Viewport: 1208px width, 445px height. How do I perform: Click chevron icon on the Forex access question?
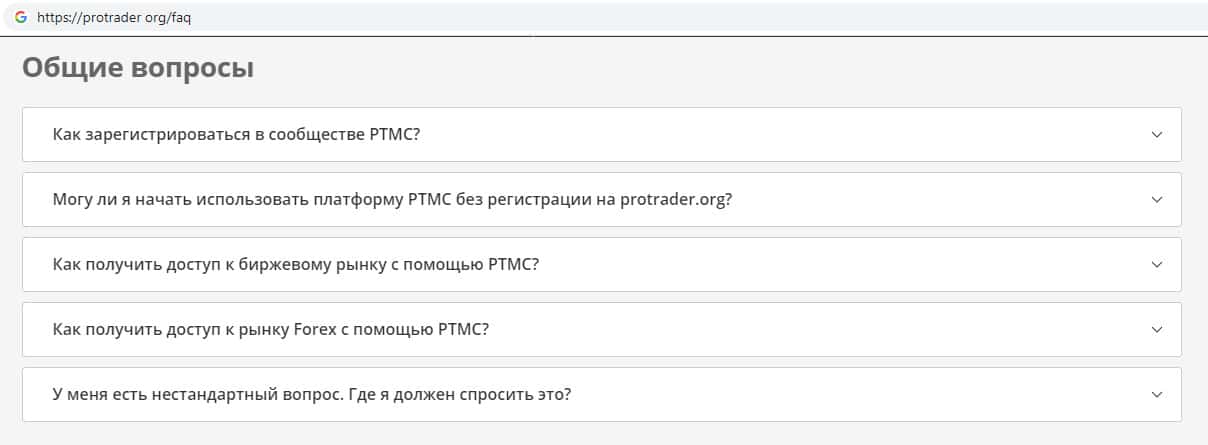coord(1156,329)
